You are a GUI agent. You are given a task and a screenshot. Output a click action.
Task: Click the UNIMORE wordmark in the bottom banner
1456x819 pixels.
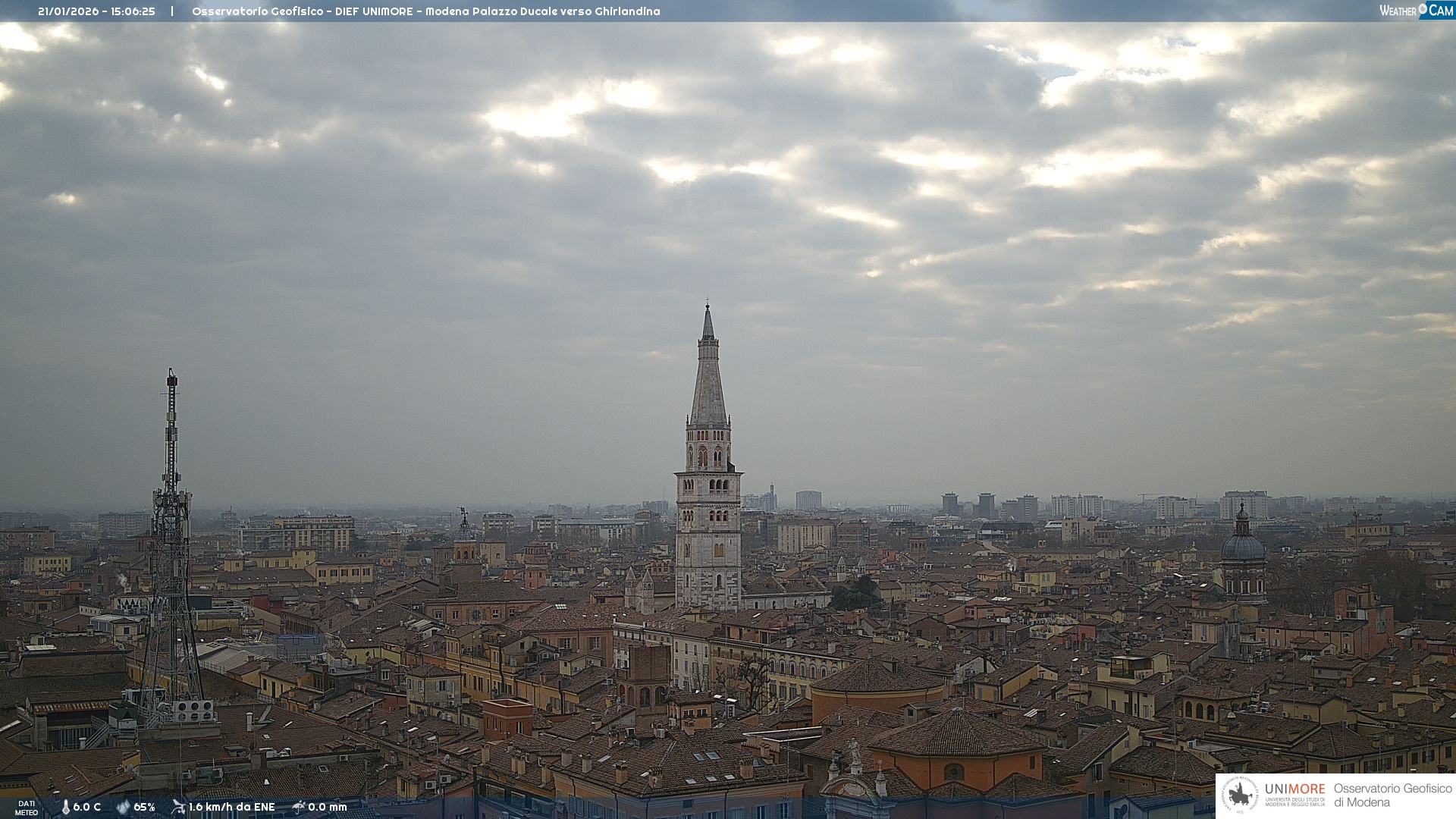(1294, 789)
